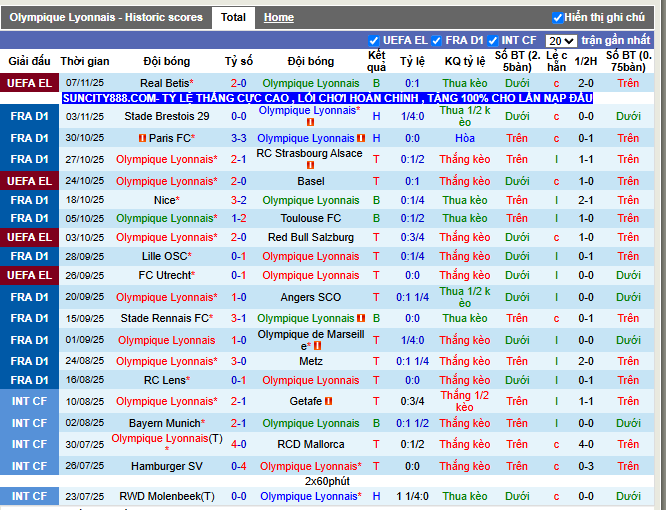Screen dimensions: 666x510
Task: Click Angers SCO team name
Action: coord(311,297)
